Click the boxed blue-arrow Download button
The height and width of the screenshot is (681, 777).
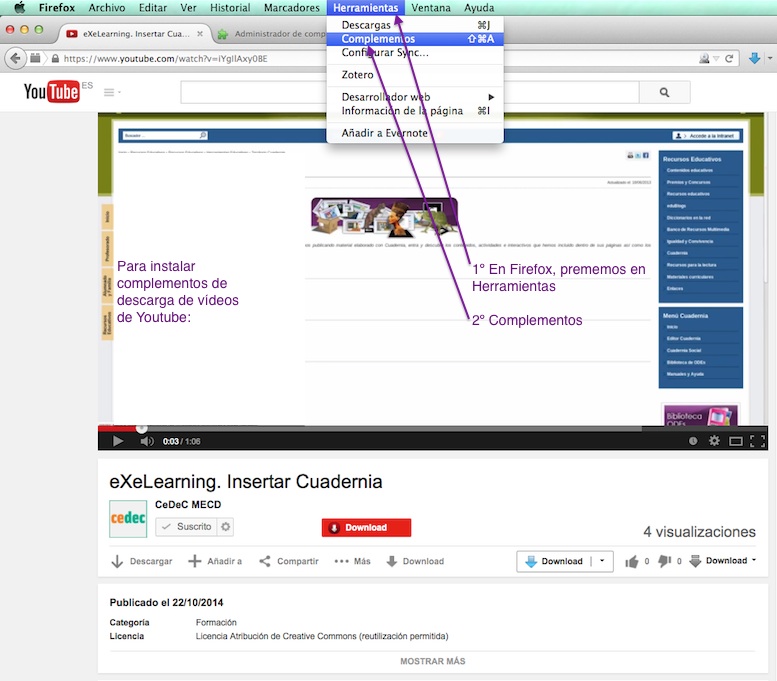555,561
